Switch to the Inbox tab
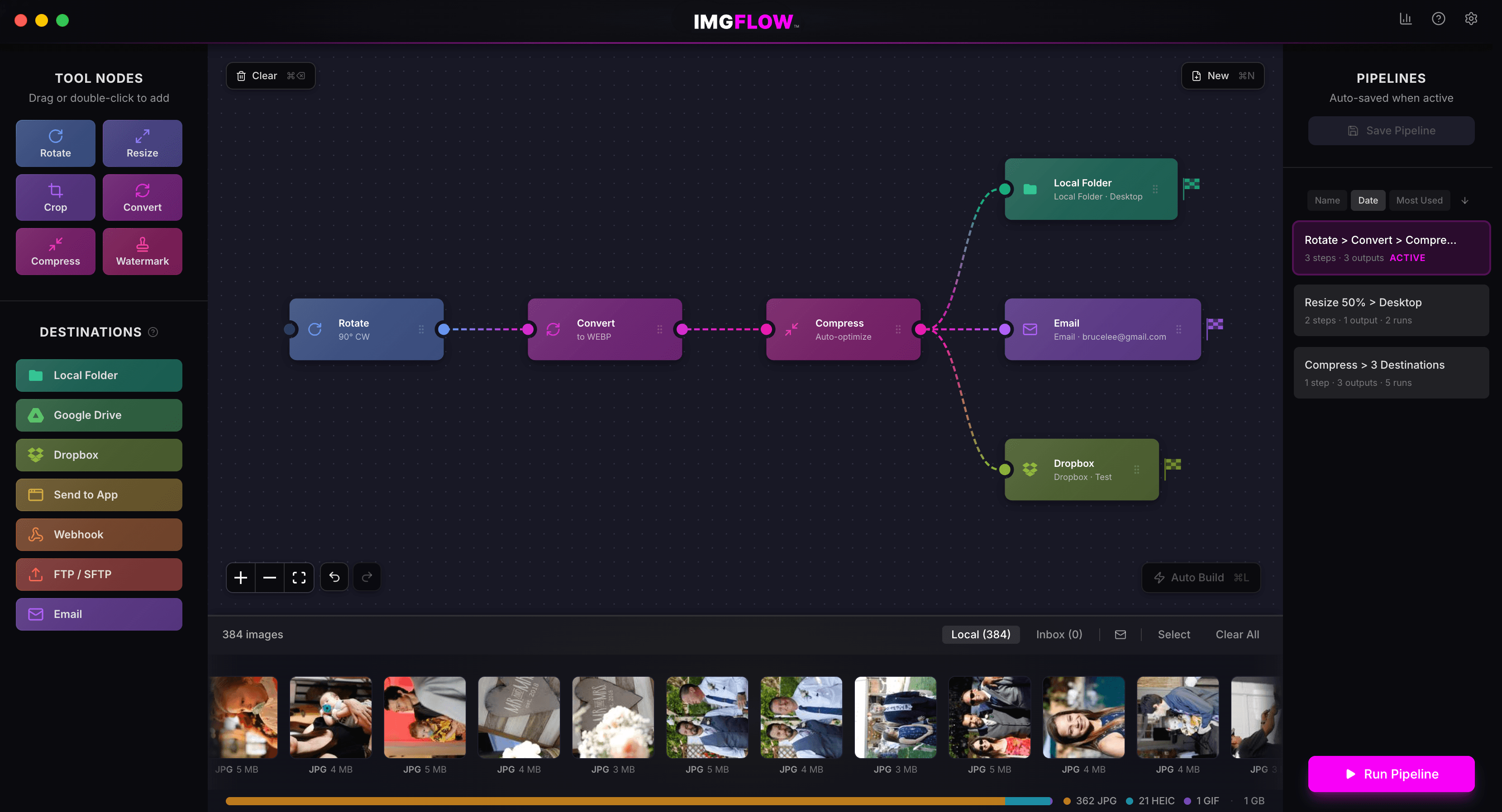Image resolution: width=1502 pixels, height=812 pixels. click(1059, 634)
